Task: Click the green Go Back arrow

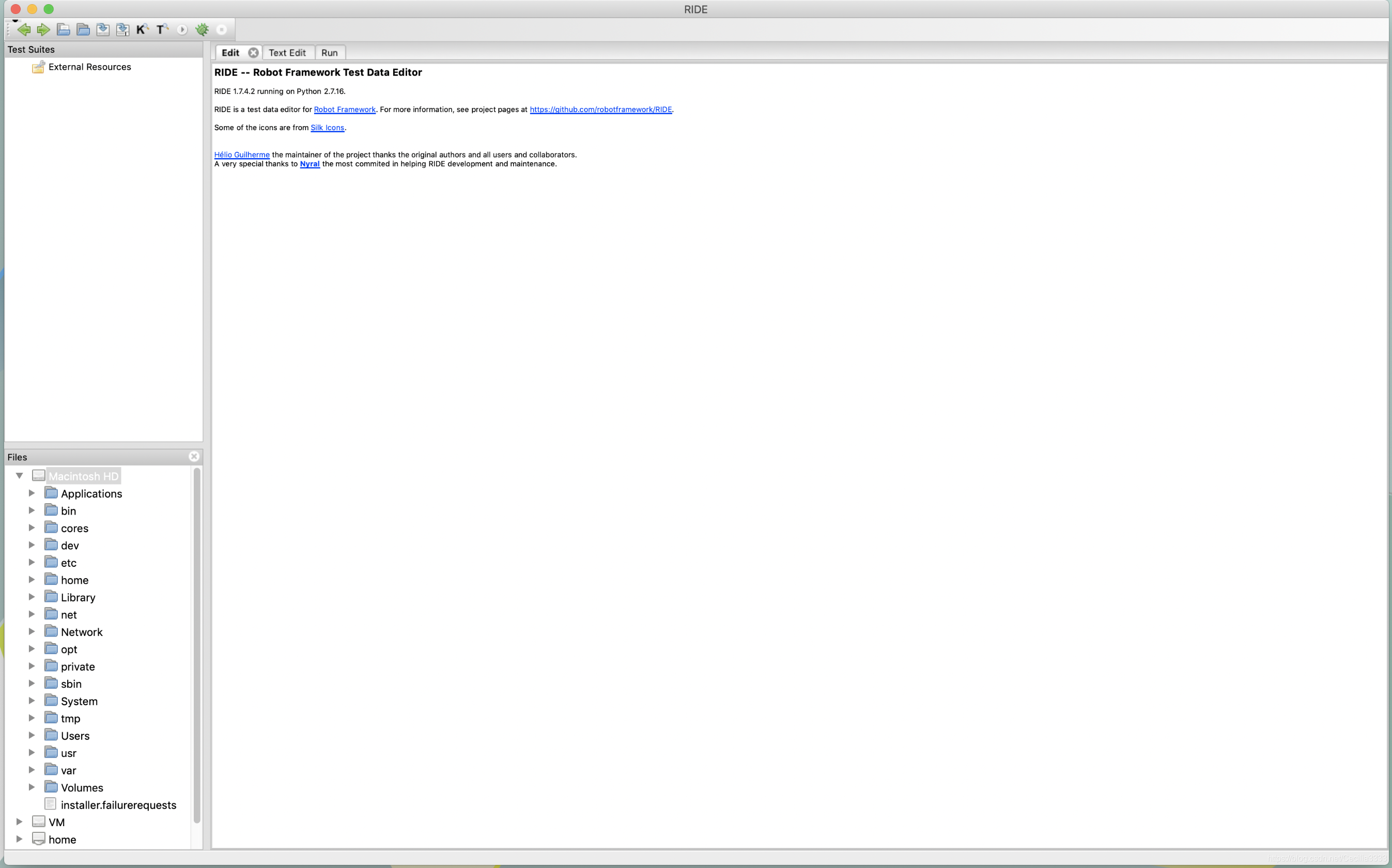Action: pos(24,30)
